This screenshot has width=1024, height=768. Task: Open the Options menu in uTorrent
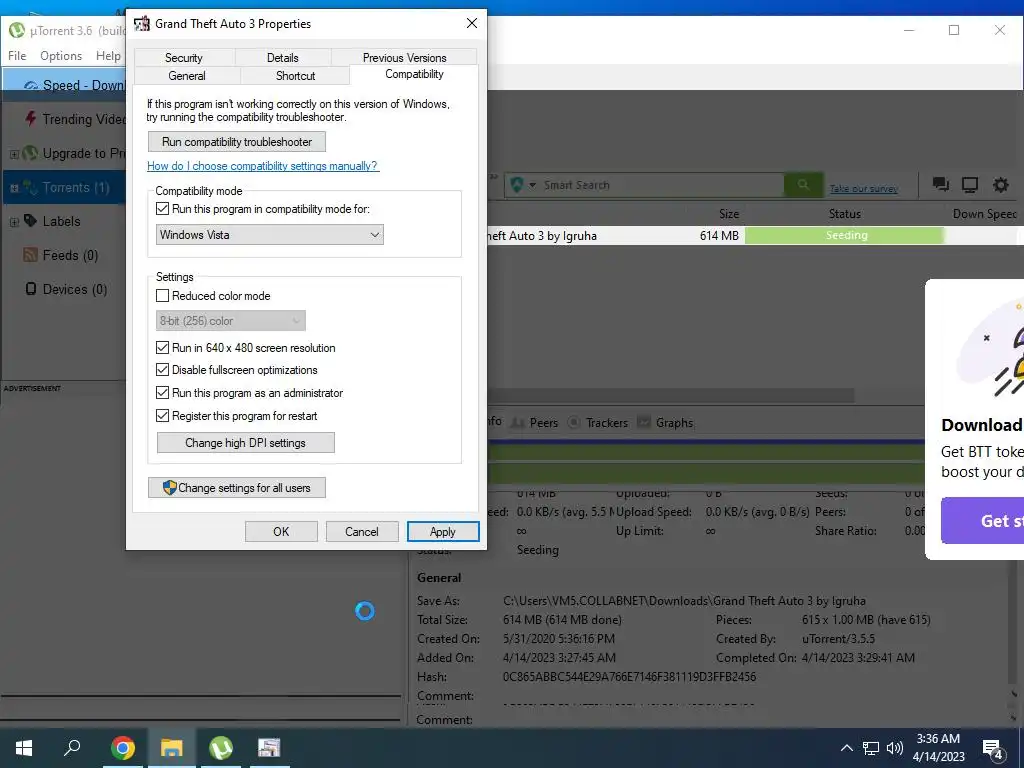coord(61,56)
